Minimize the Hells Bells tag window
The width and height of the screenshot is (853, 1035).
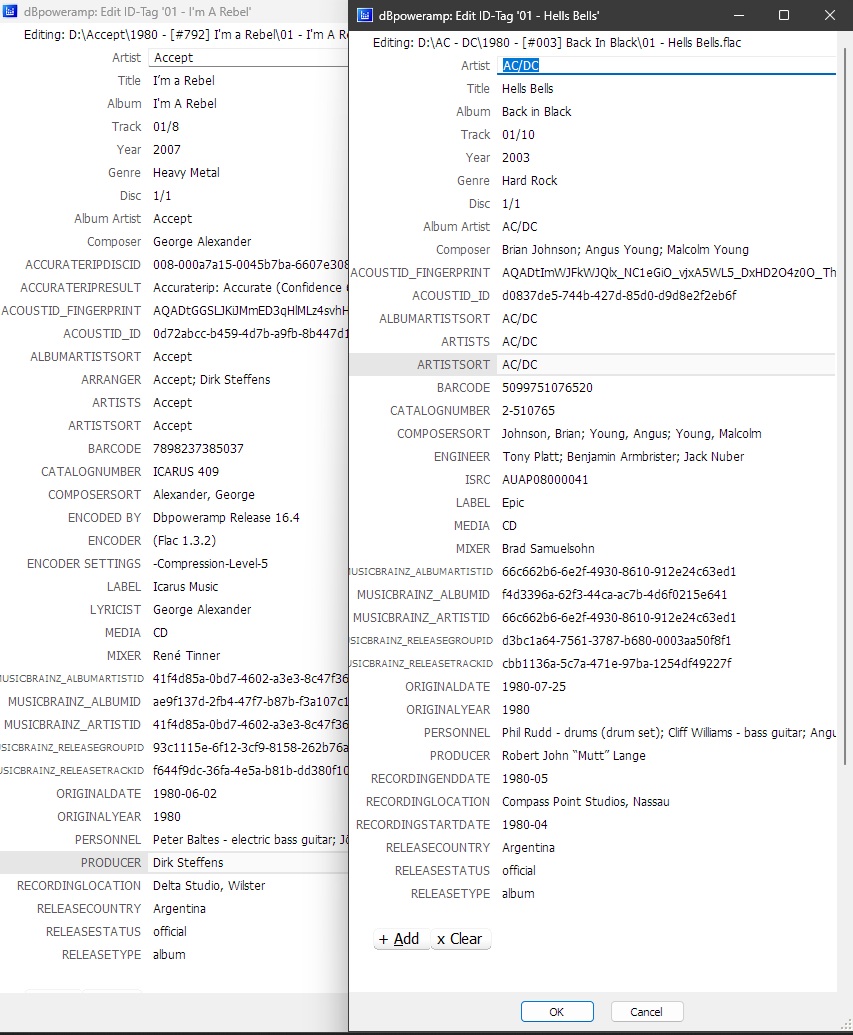738,15
